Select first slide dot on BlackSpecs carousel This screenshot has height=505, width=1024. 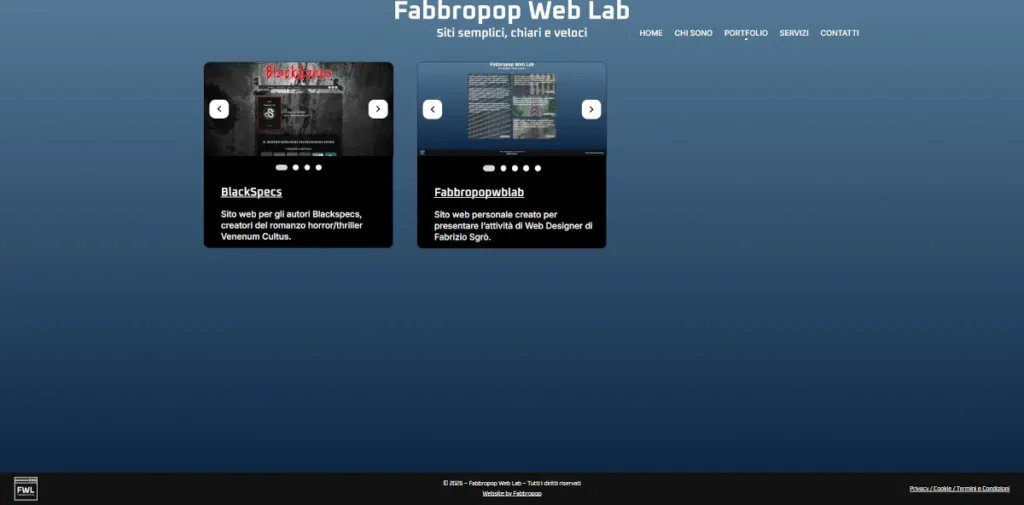[x=281, y=167]
